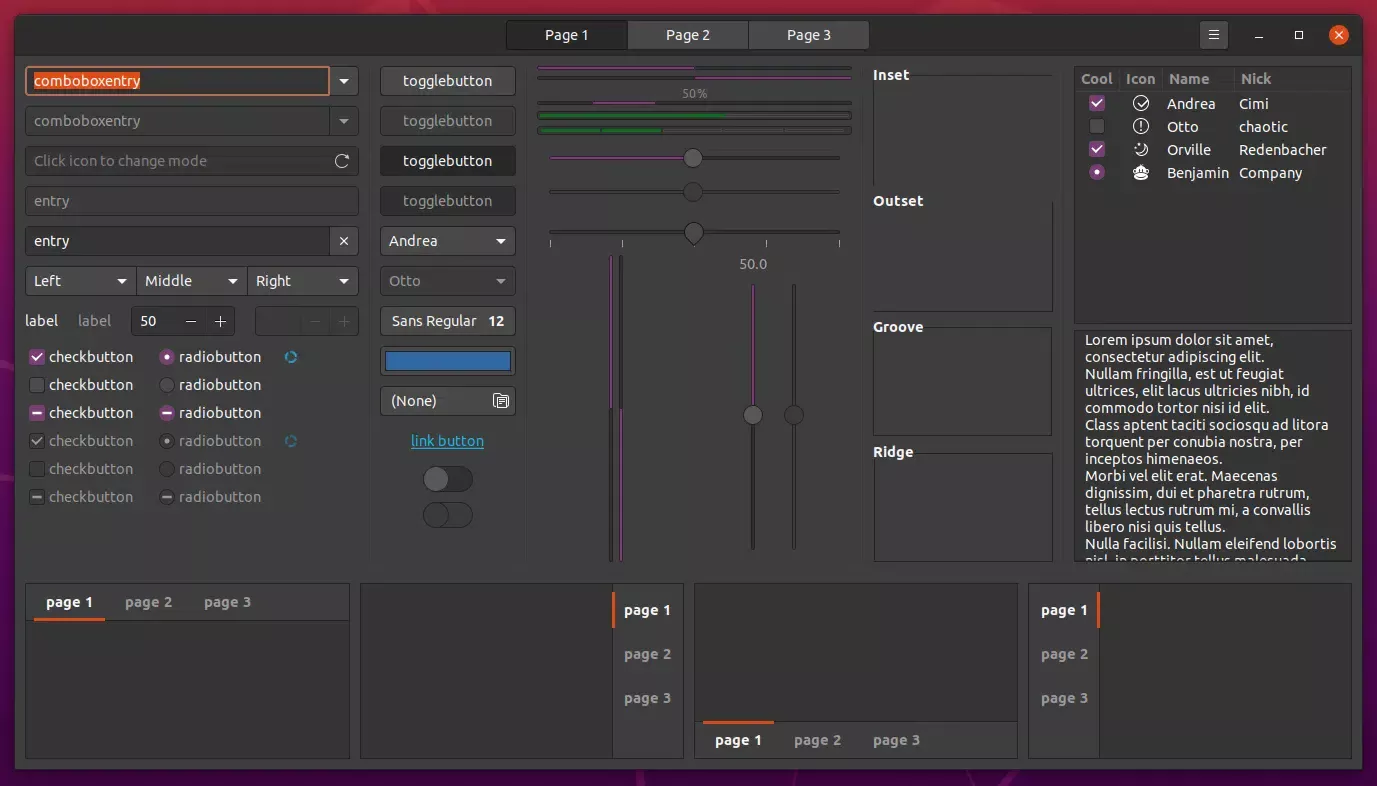Open the Right dropdown
The height and width of the screenshot is (786, 1377).
point(303,281)
